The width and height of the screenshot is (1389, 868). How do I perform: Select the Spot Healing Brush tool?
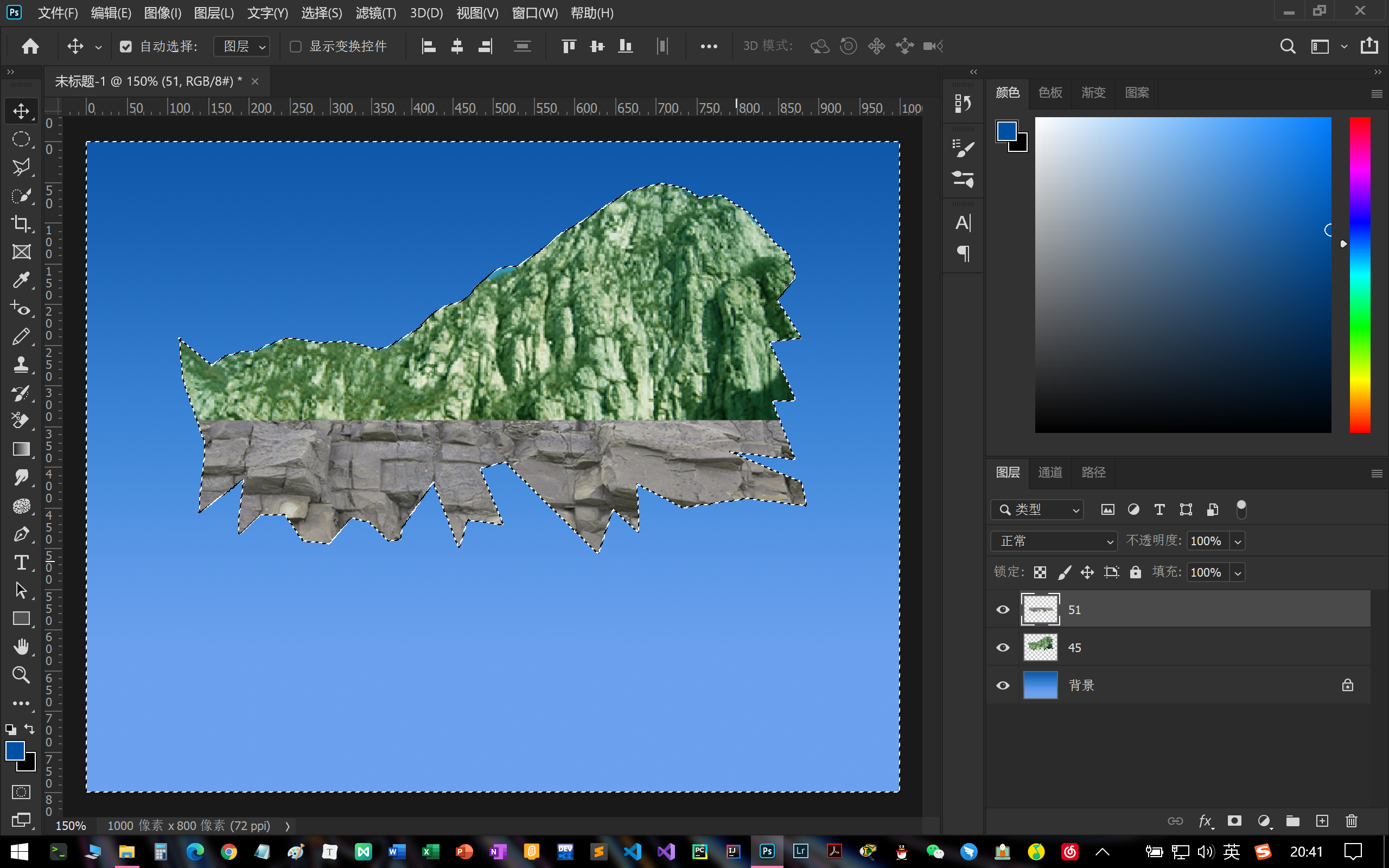coord(21,309)
